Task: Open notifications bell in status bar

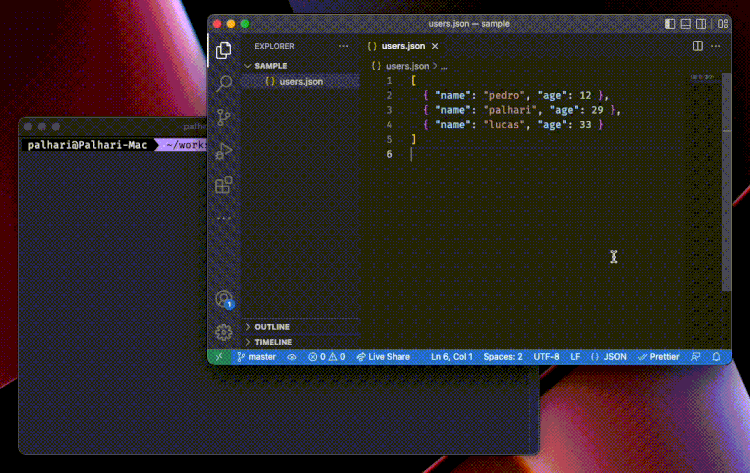Action: (716, 357)
